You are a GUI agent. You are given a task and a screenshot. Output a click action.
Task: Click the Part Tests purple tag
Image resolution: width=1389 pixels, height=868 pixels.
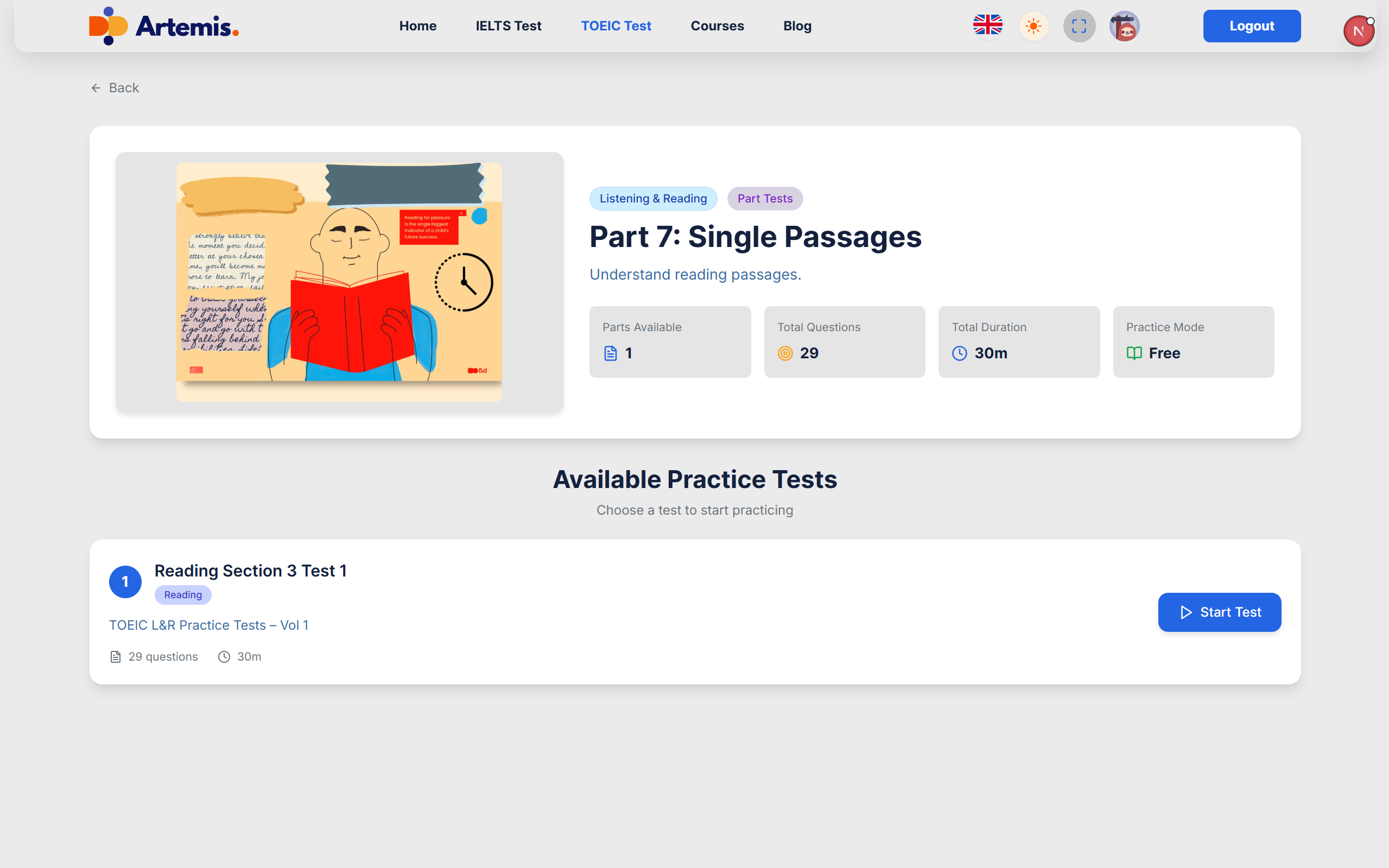tap(765, 199)
